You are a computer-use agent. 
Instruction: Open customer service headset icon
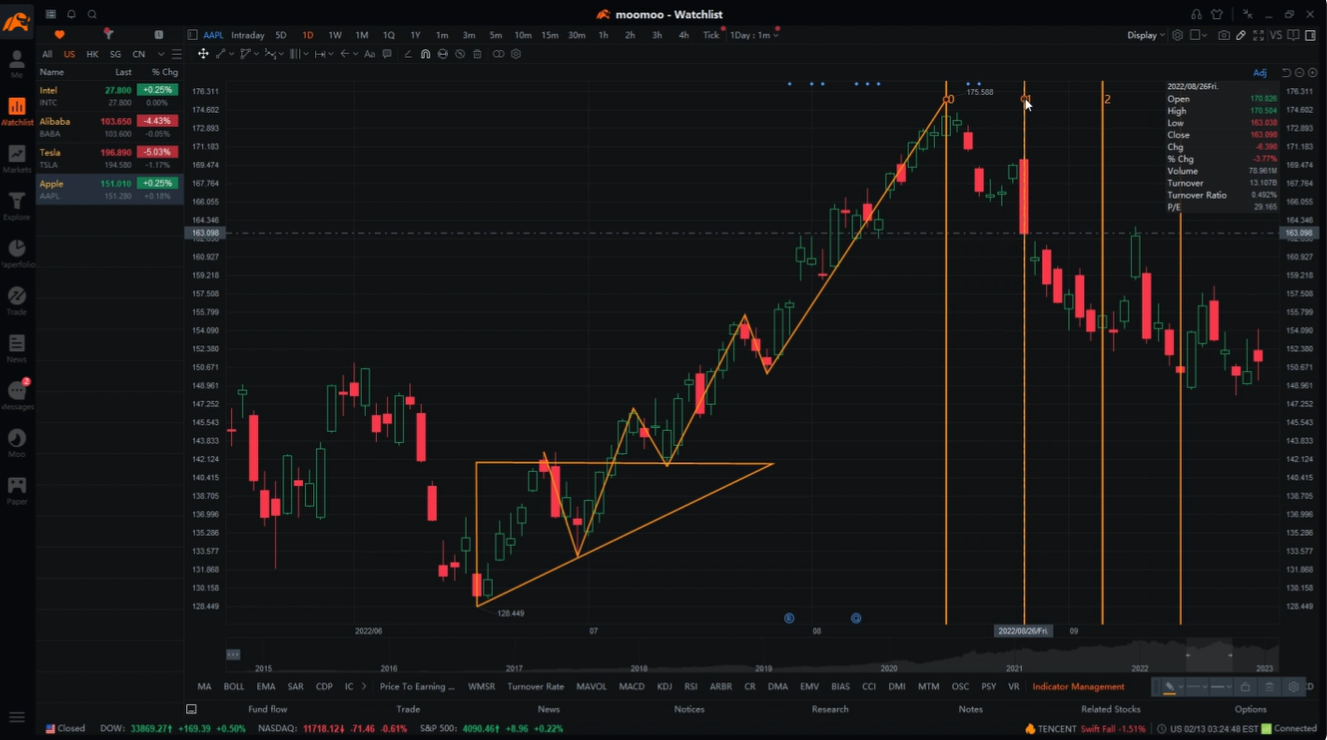coord(1196,14)
